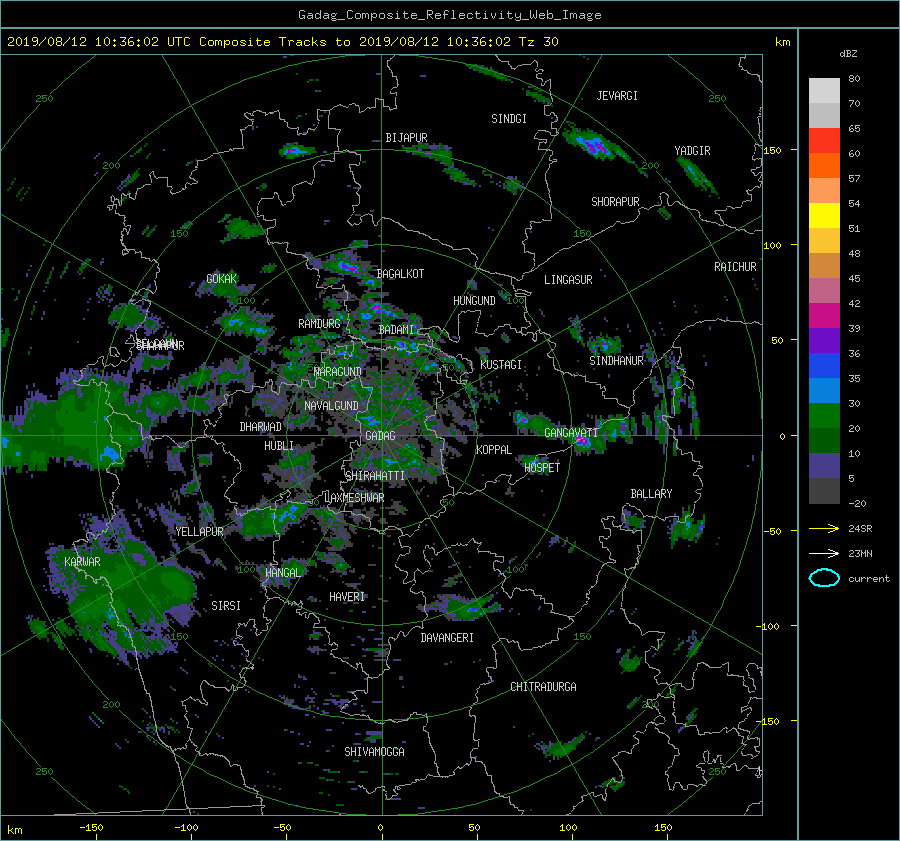Viewport: 900px width, 841px height.
Task: Click the DHARWAD city label
Action: [x=260, y=427]
